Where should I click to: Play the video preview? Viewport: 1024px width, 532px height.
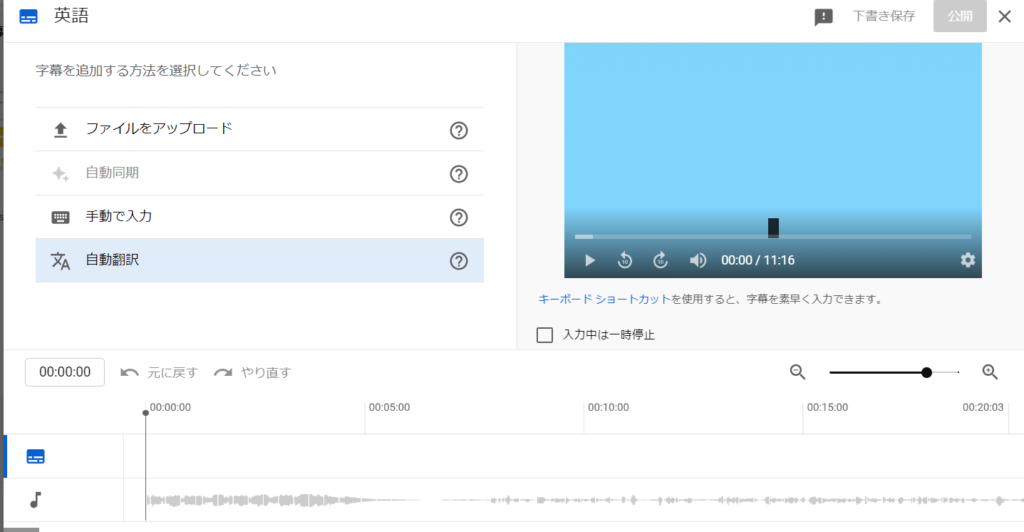coord(590,260)
